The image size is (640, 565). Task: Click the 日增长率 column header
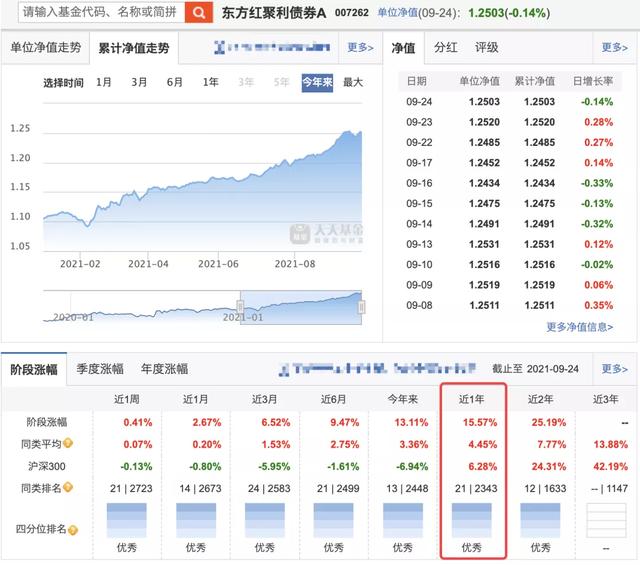pyautogui.click(x=593, y=81)
